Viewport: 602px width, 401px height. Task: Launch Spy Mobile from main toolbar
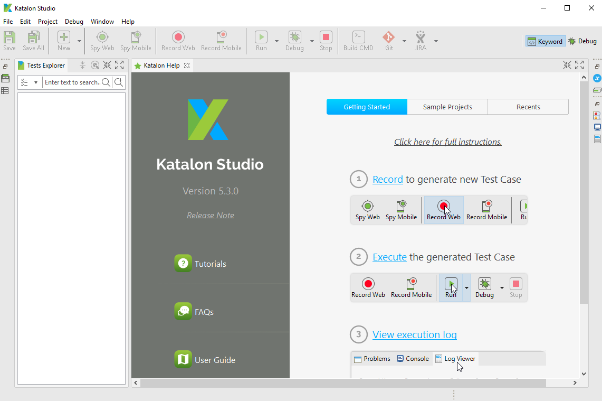click(136, 40)
